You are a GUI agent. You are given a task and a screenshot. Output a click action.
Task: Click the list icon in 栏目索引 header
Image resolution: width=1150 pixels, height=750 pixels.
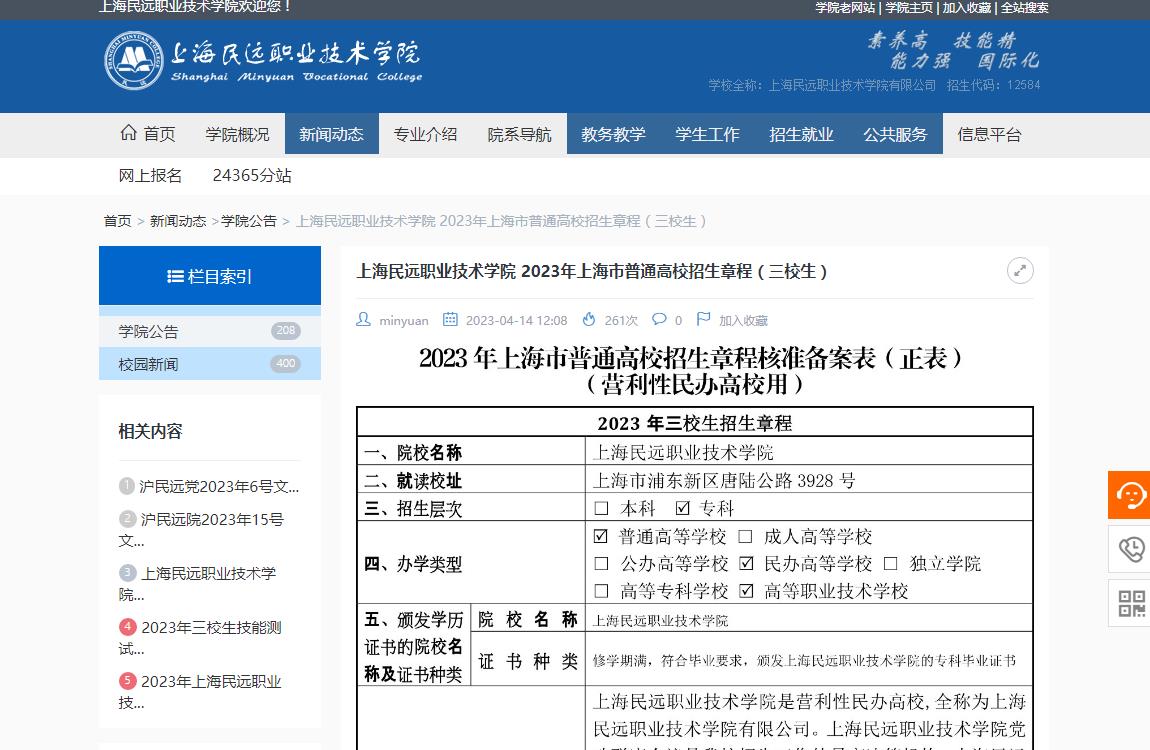[x=175, y=276]
